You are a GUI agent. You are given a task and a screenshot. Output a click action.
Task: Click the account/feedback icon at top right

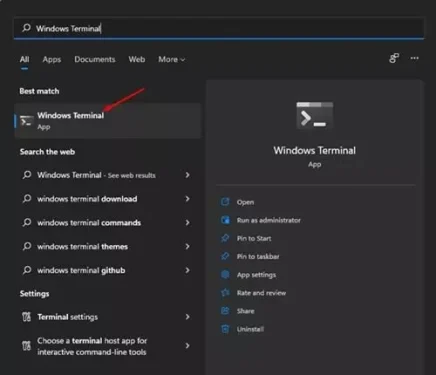coord(394,58)
